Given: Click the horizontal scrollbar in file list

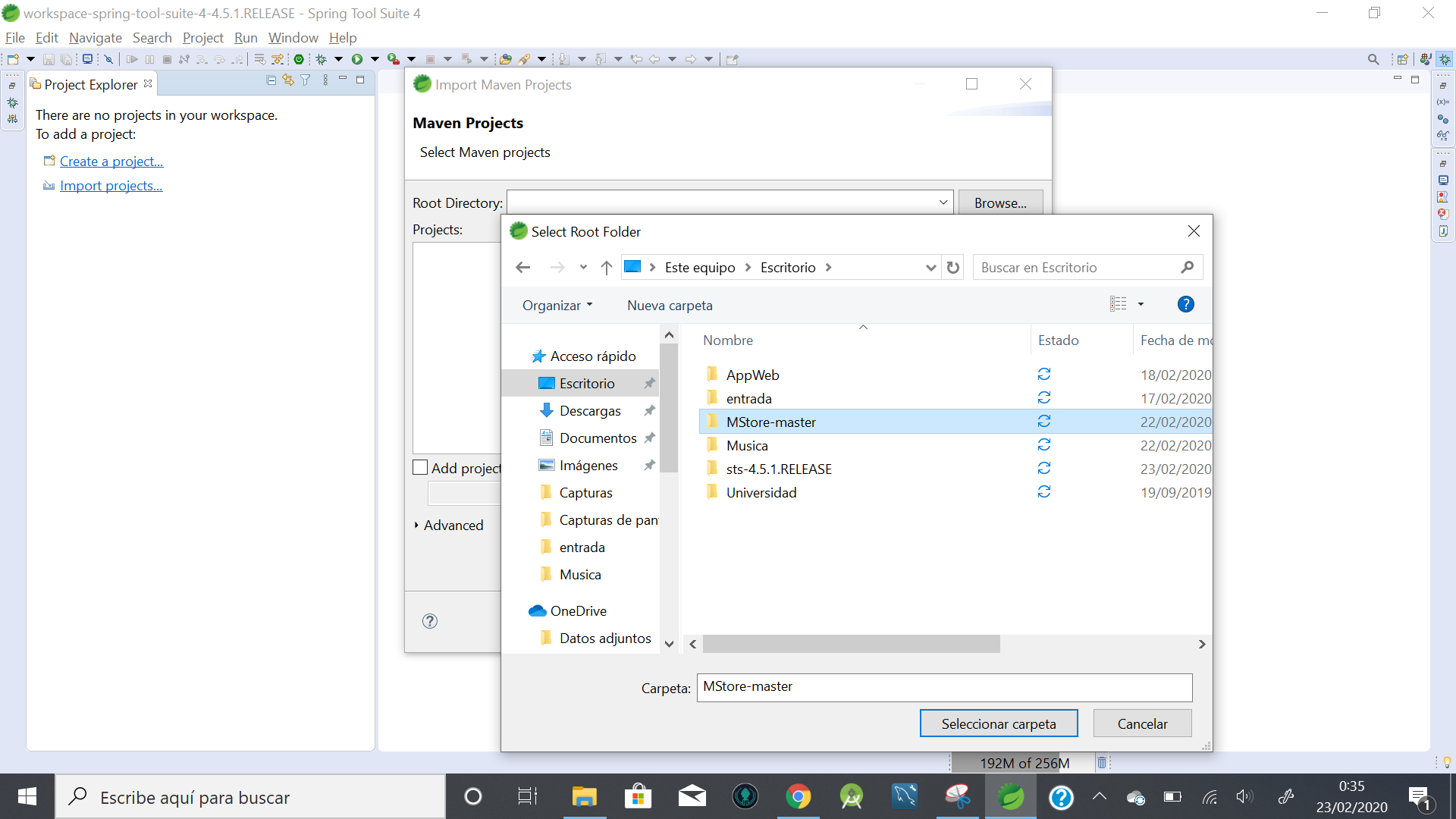Looking at the screenshot, I should [x=851, y=645].
